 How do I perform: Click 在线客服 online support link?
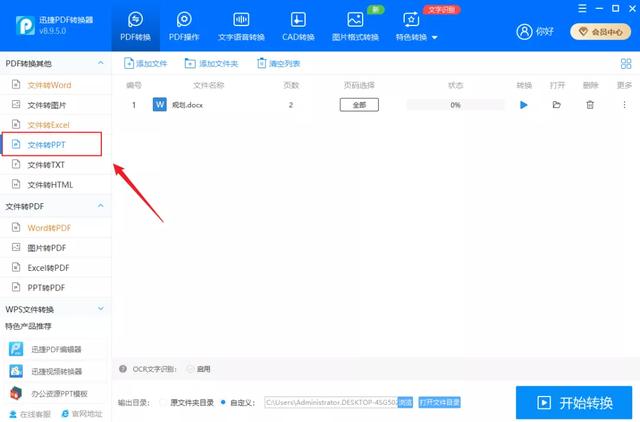29,414
